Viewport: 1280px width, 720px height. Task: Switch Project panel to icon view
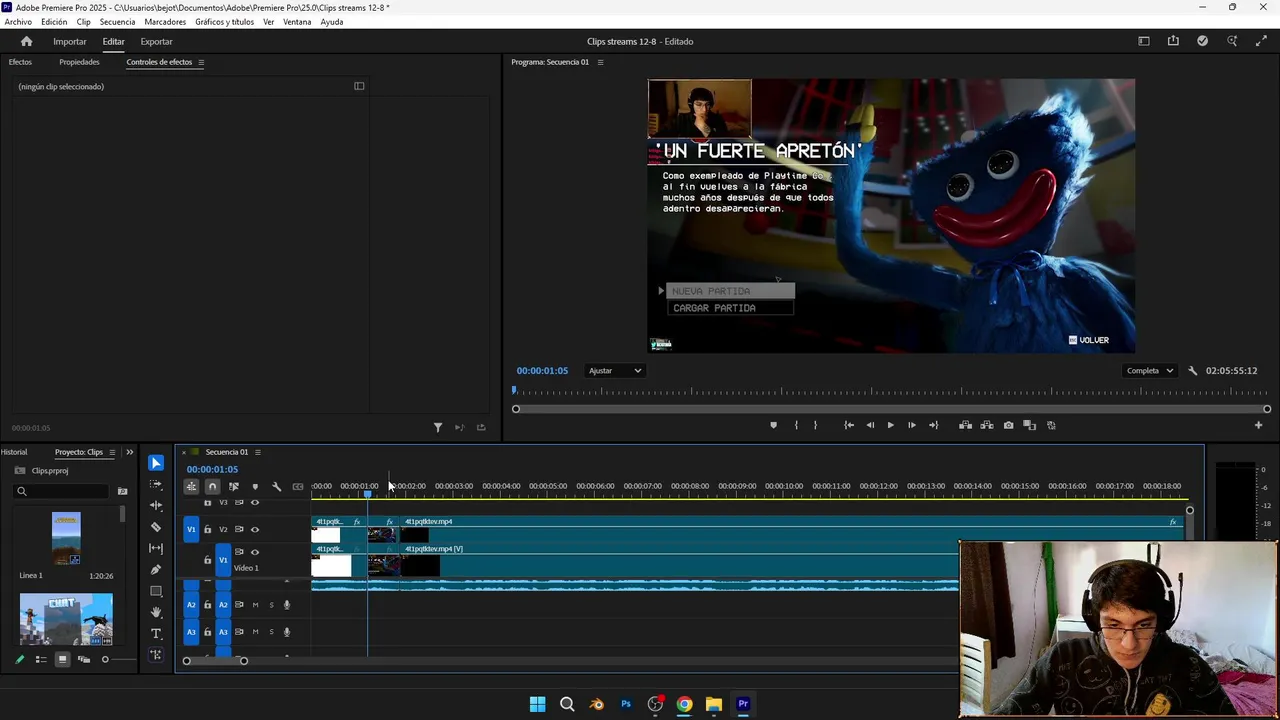pyautogui.click(x=62, y=659)
